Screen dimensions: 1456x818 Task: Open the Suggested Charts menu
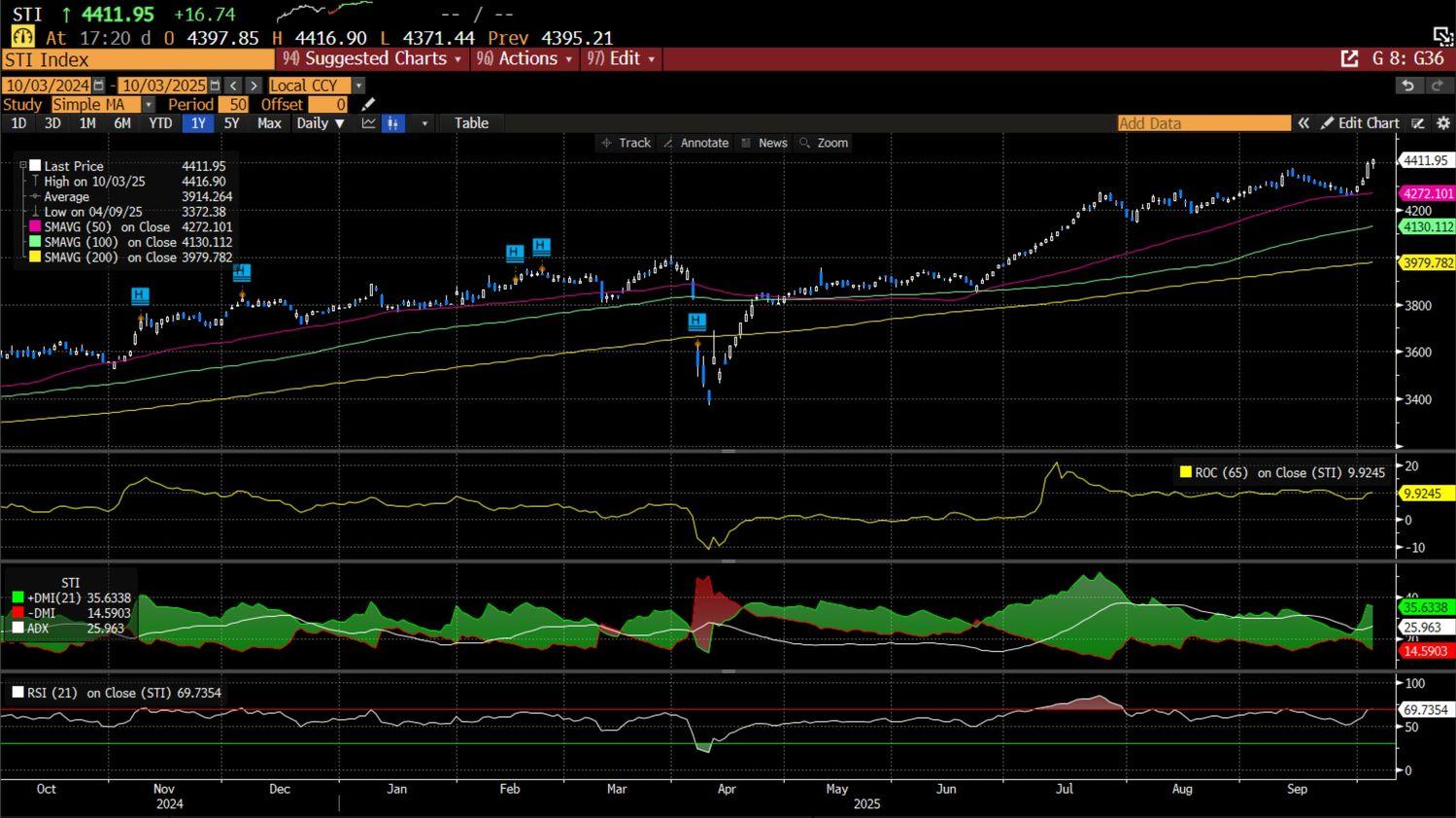[x=372, y=59]
